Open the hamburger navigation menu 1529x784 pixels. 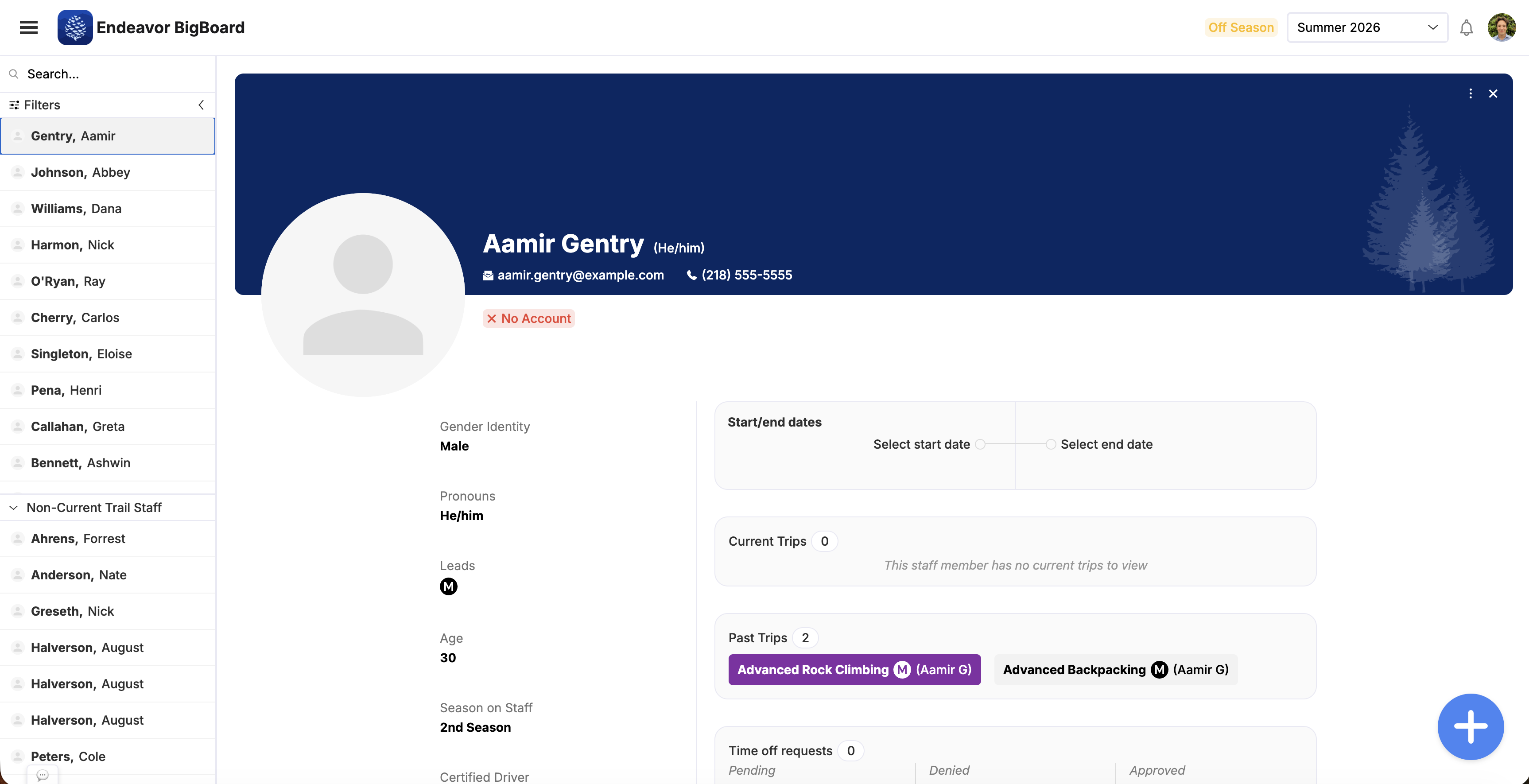(x=28, y=27)
